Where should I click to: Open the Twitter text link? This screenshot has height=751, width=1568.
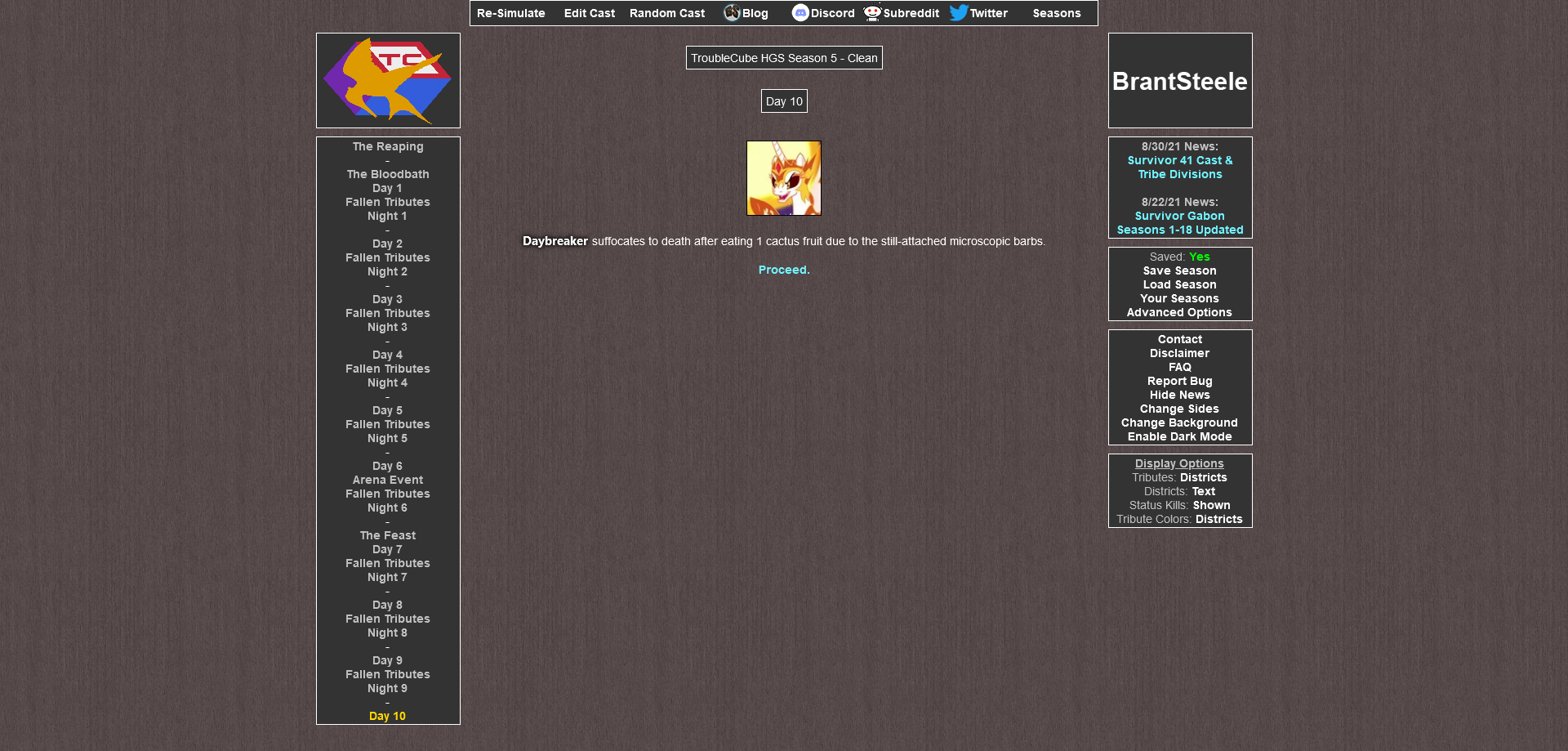(x=989, y=13)
